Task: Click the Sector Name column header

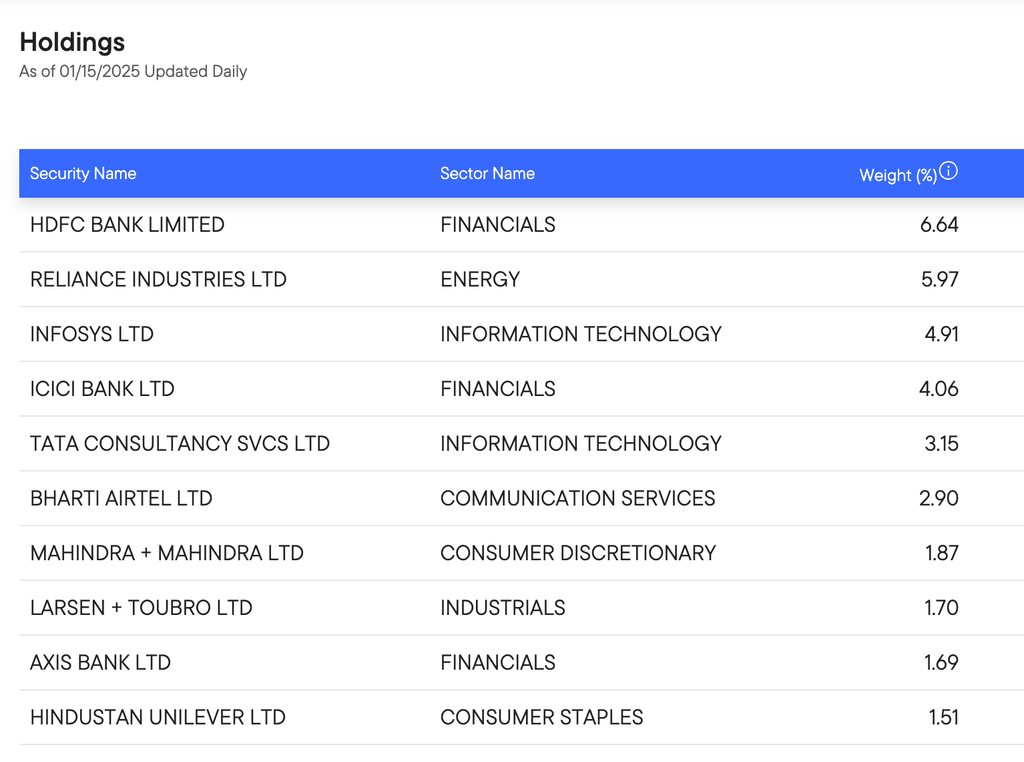Action: click(487, 174)
